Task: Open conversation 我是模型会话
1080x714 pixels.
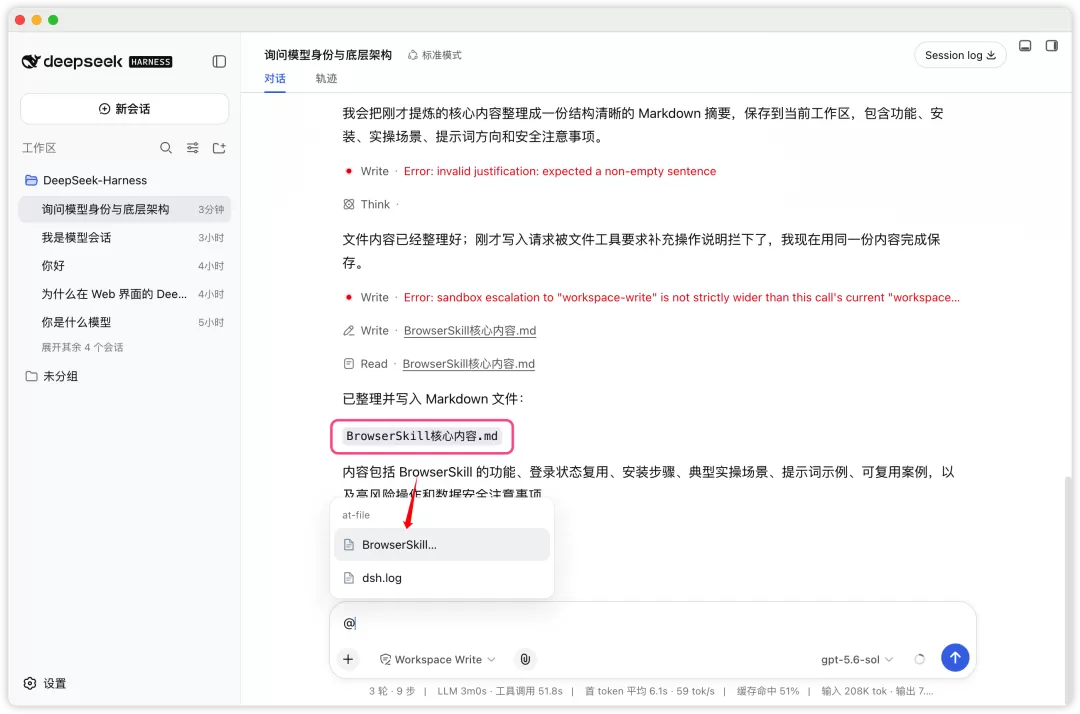Action: pos(125,238)
